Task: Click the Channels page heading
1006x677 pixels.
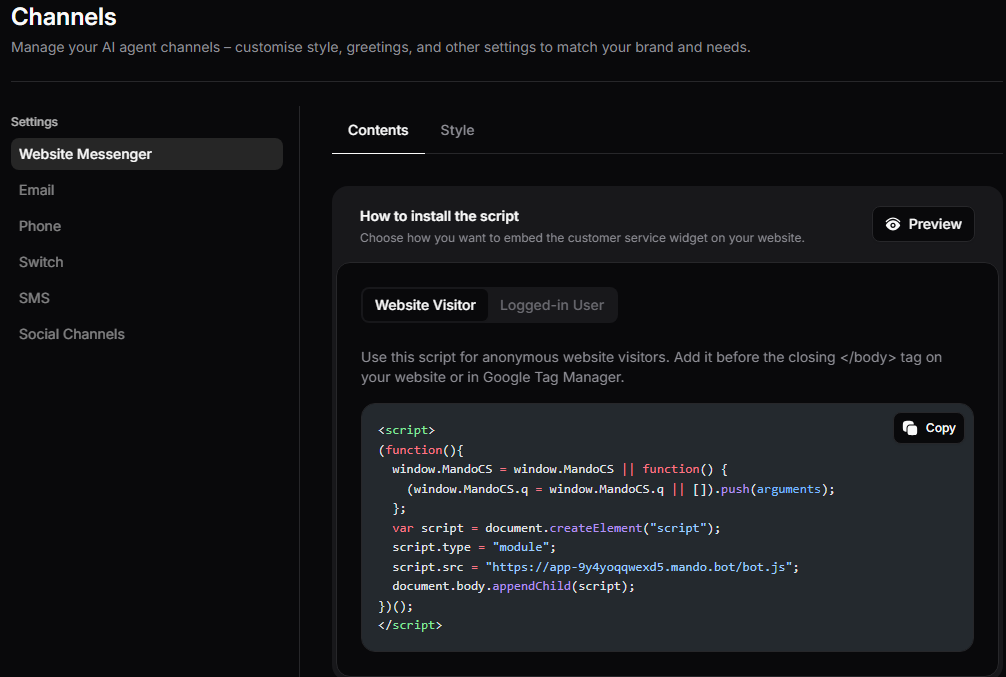Action: coord(64,17)
